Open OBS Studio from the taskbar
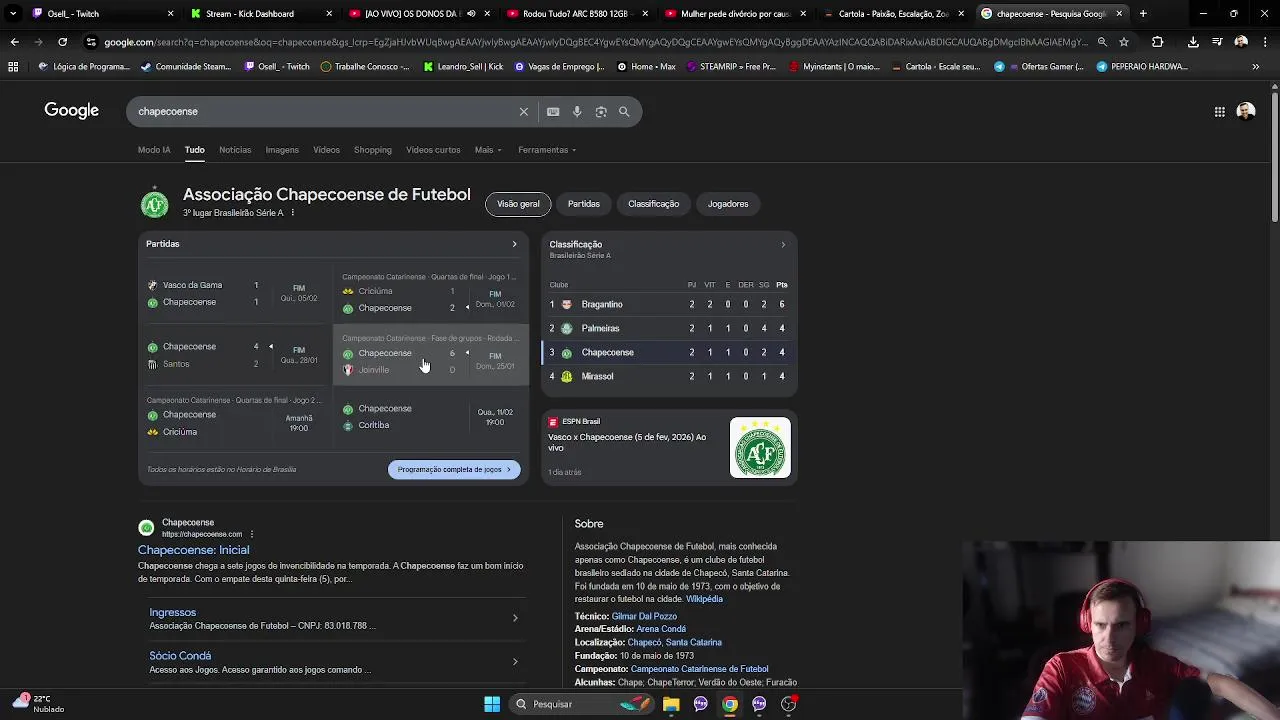This screenshot has width=1280, height=720. point(788,704)
